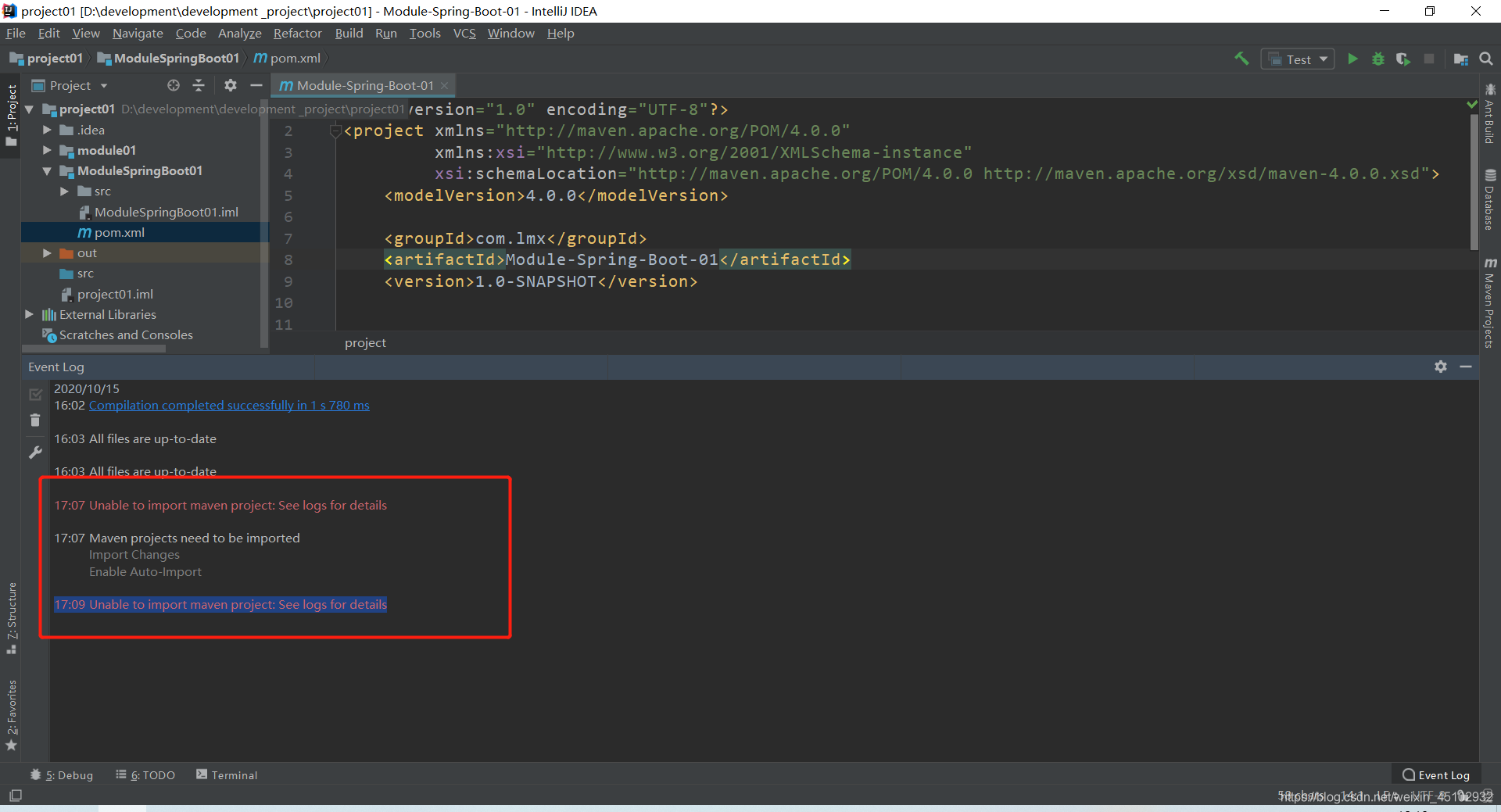Collapse the ModuleSpringBoot01 module arrow
This screenshot has width=1501, height=812.
click(47, 170)
